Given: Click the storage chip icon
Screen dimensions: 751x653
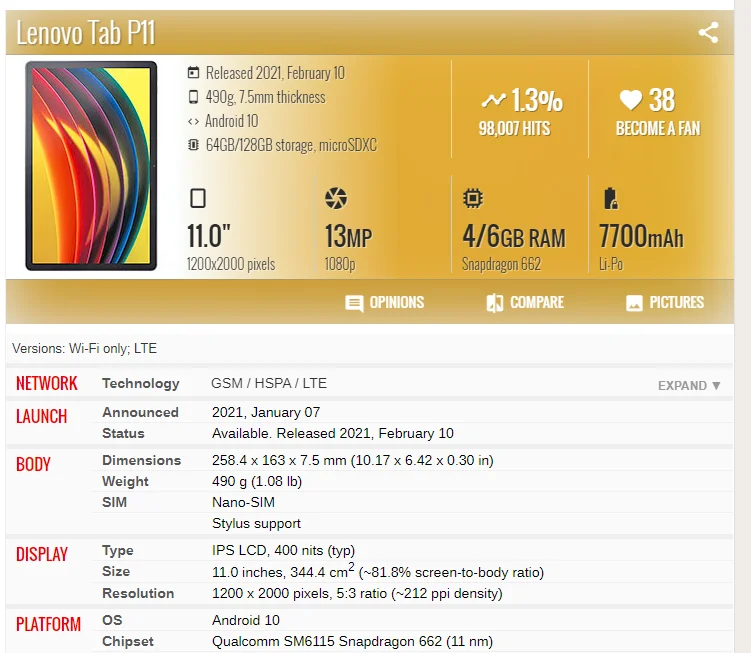Looking at the screenshot, I should pyautogui.click(x=193, y=145).
